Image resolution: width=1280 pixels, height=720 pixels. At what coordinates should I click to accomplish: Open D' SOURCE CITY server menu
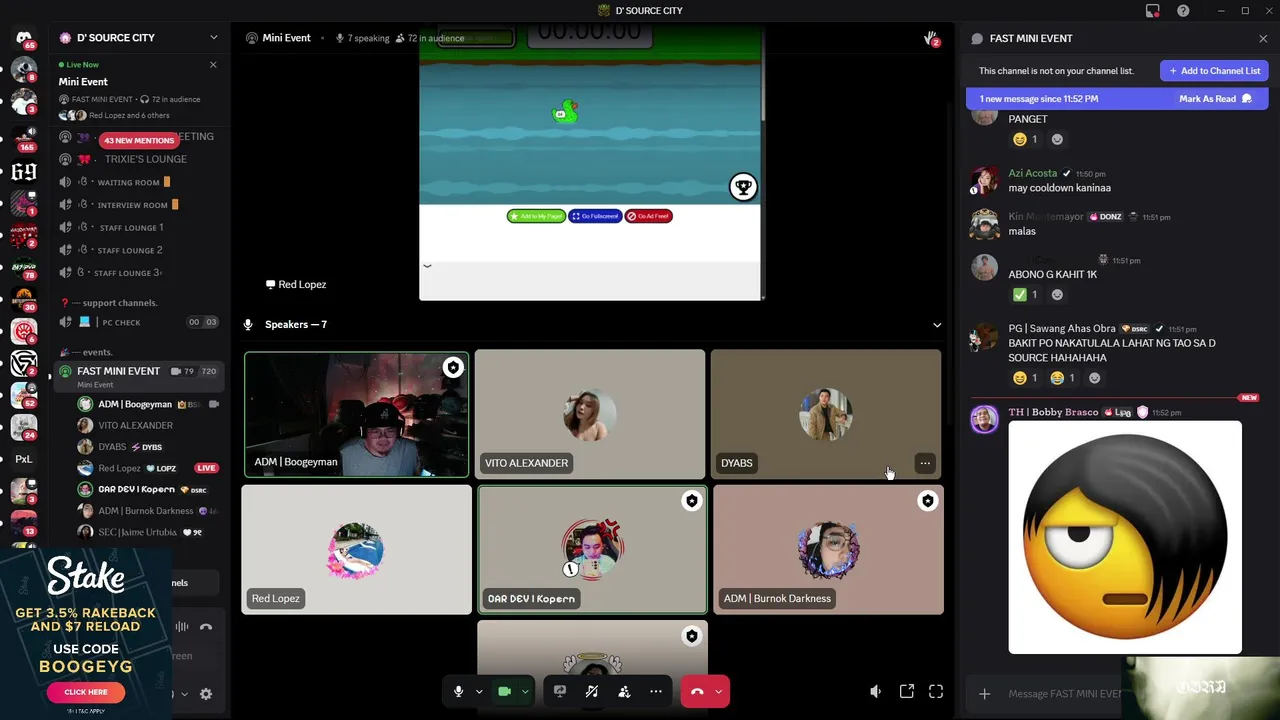(137, 37)
